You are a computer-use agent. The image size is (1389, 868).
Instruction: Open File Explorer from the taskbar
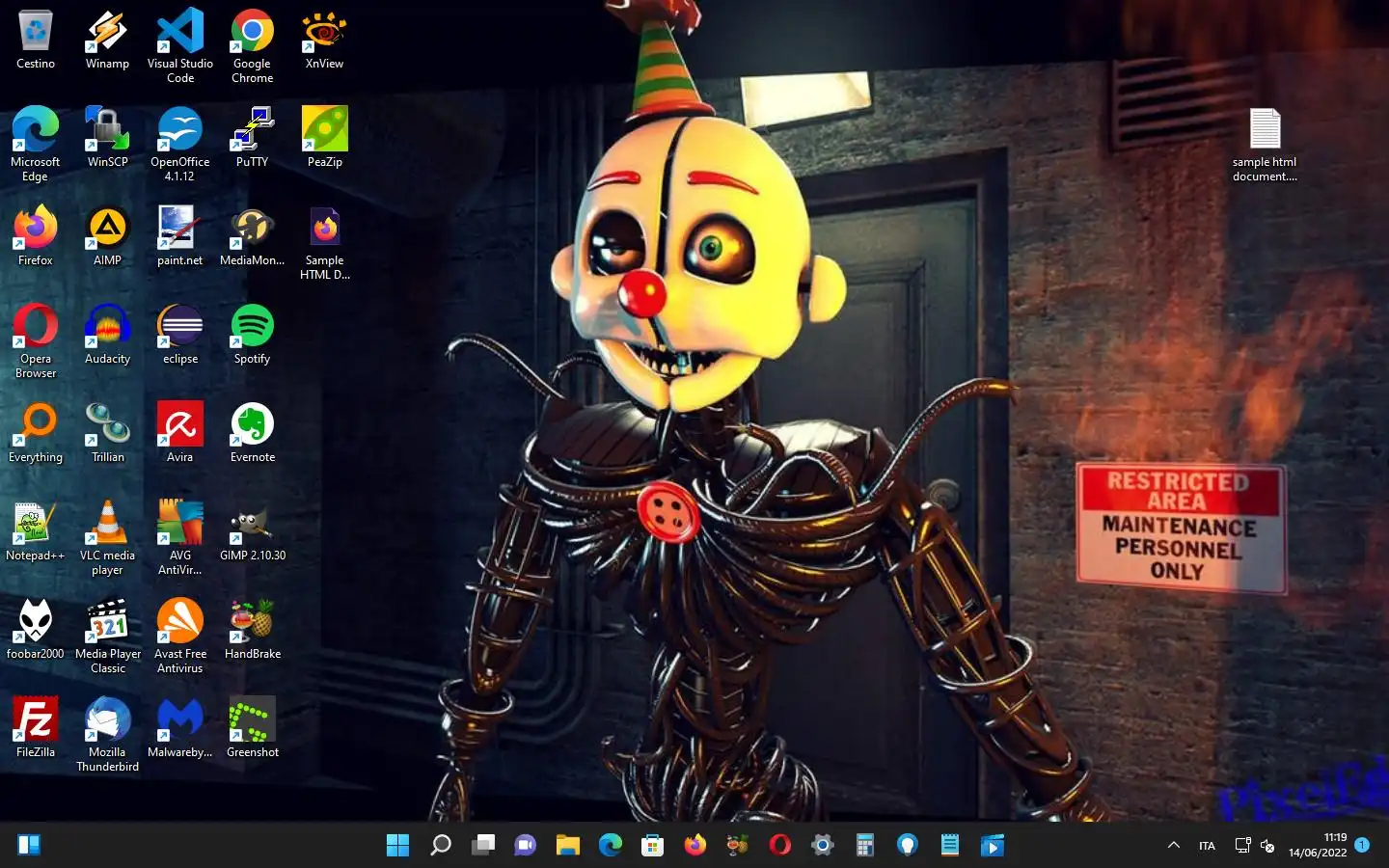coord(567,846)
